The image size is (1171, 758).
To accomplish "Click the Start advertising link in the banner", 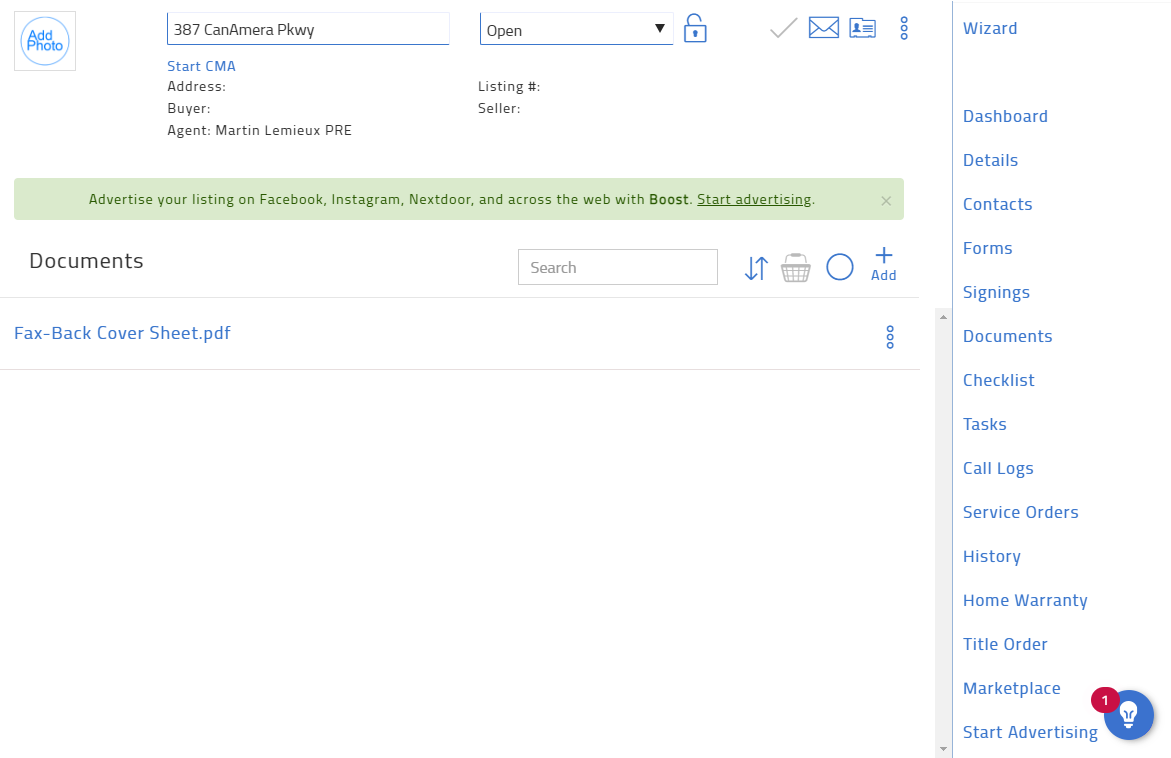I will click(754, 199).
